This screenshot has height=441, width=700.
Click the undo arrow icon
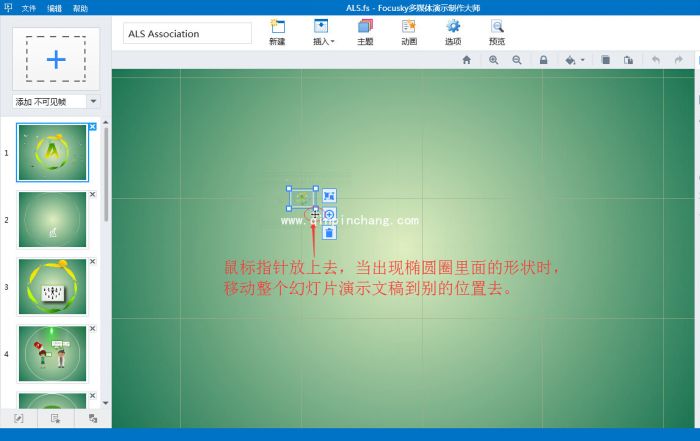pos(656,60)
